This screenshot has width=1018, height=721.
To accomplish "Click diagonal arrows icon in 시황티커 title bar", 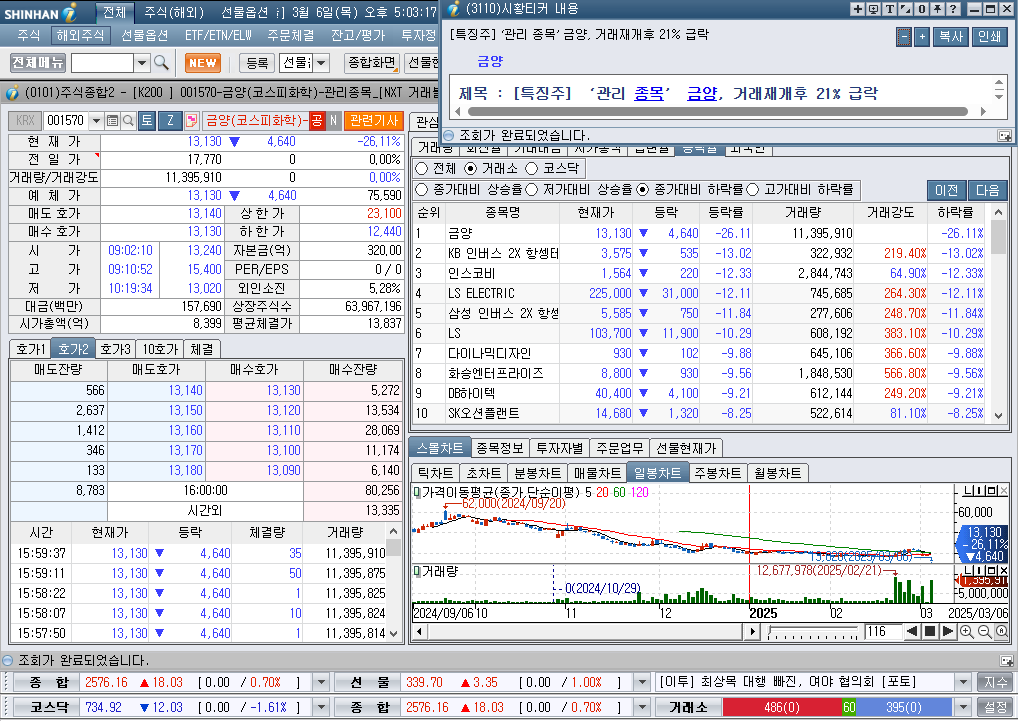I will point(906,9).
